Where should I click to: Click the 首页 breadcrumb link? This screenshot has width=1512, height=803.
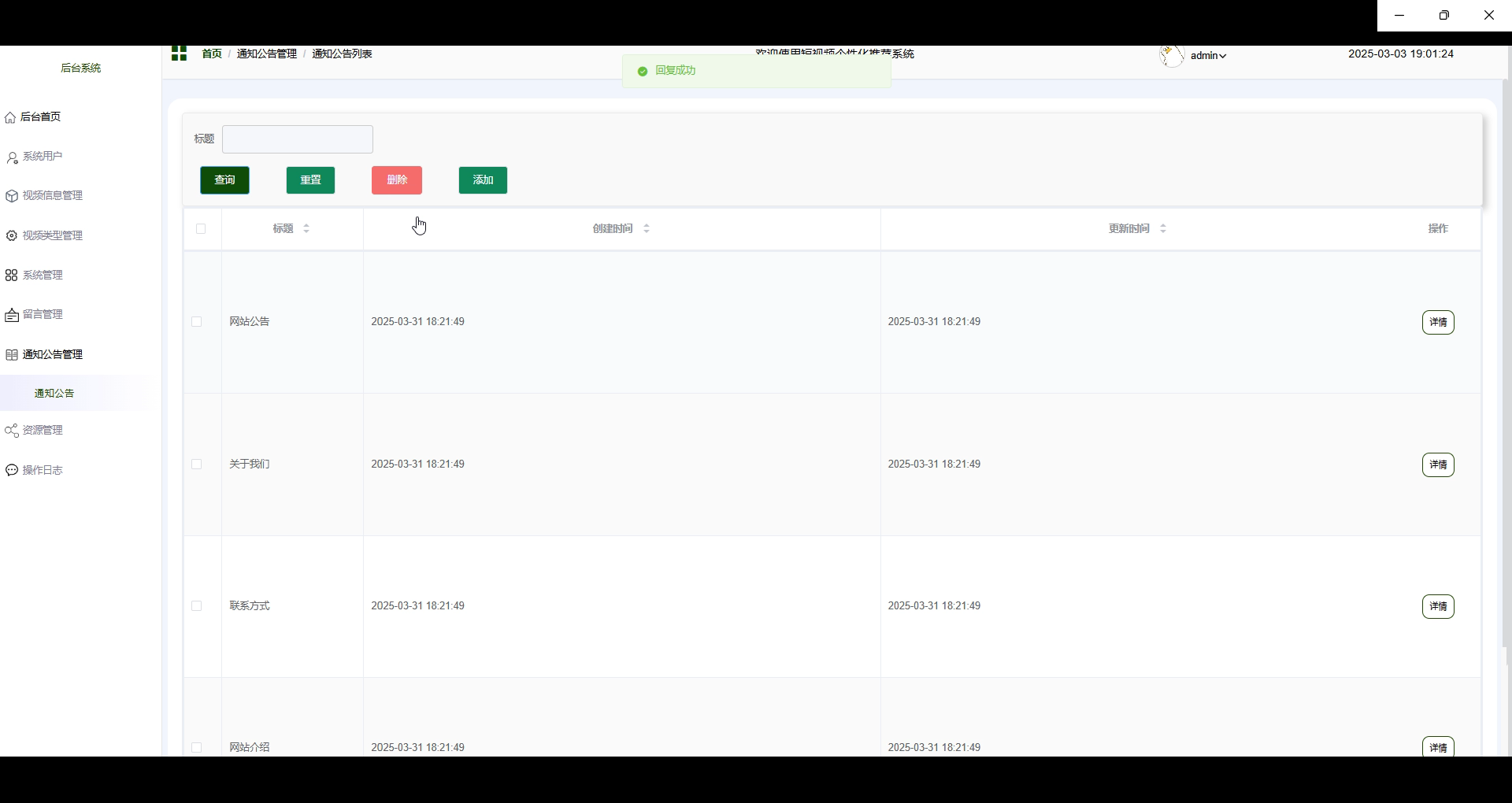(x=212, y=54)
